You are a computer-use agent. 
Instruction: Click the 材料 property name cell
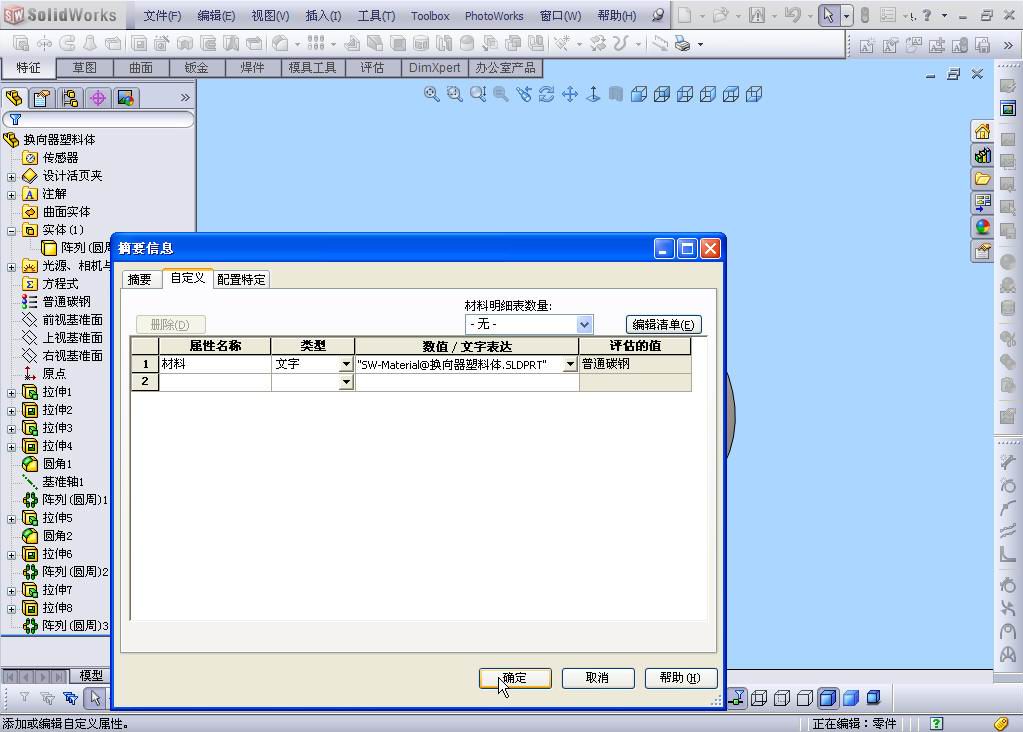click(x=215, y=364)
